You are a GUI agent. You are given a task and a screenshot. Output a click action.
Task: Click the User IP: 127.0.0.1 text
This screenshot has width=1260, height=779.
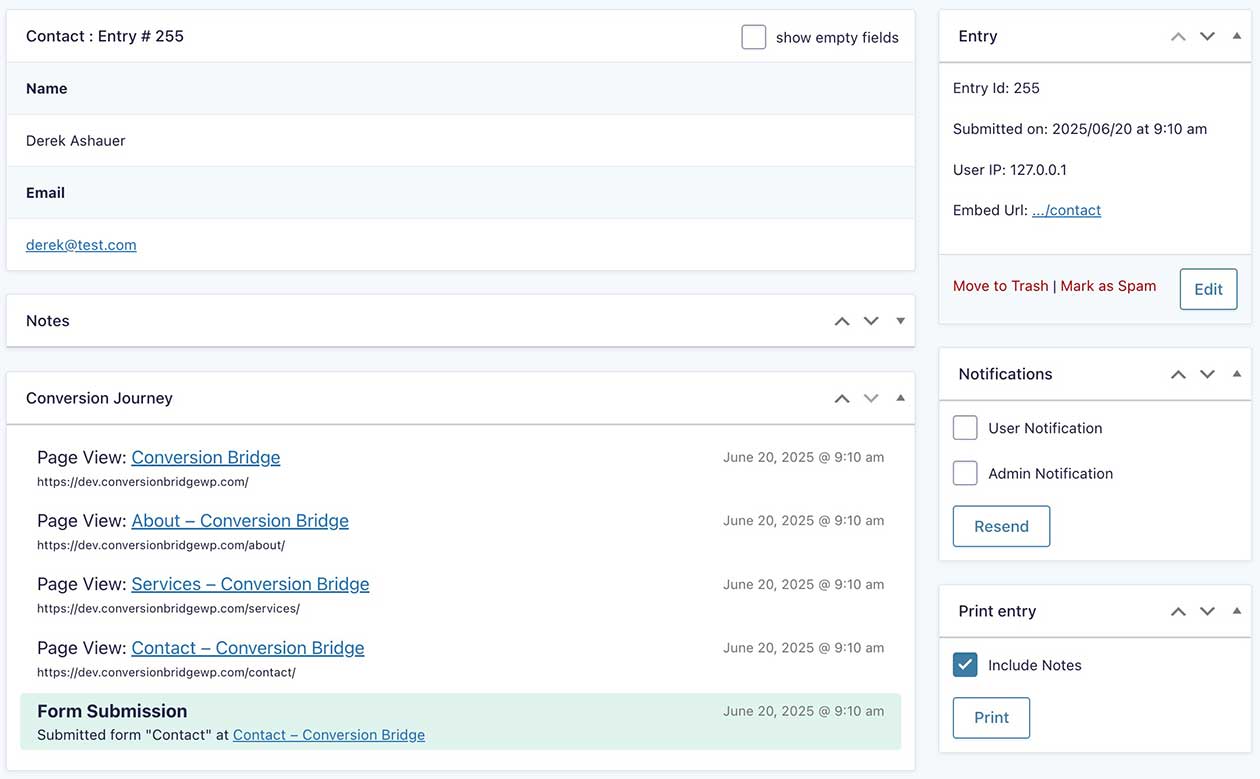click(1010, 170)
